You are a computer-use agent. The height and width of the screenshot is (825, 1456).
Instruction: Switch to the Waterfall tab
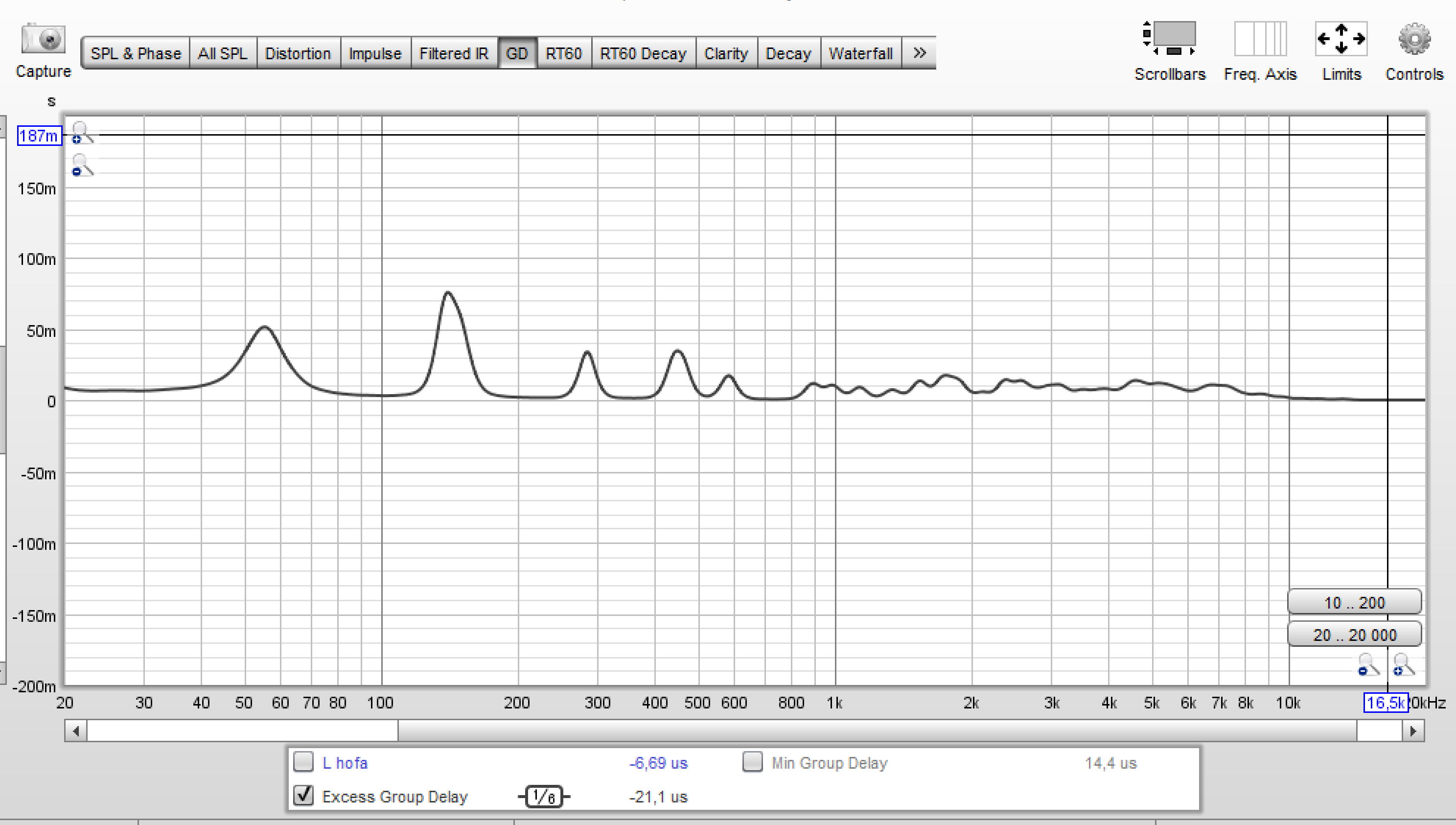tap(860, 53)
